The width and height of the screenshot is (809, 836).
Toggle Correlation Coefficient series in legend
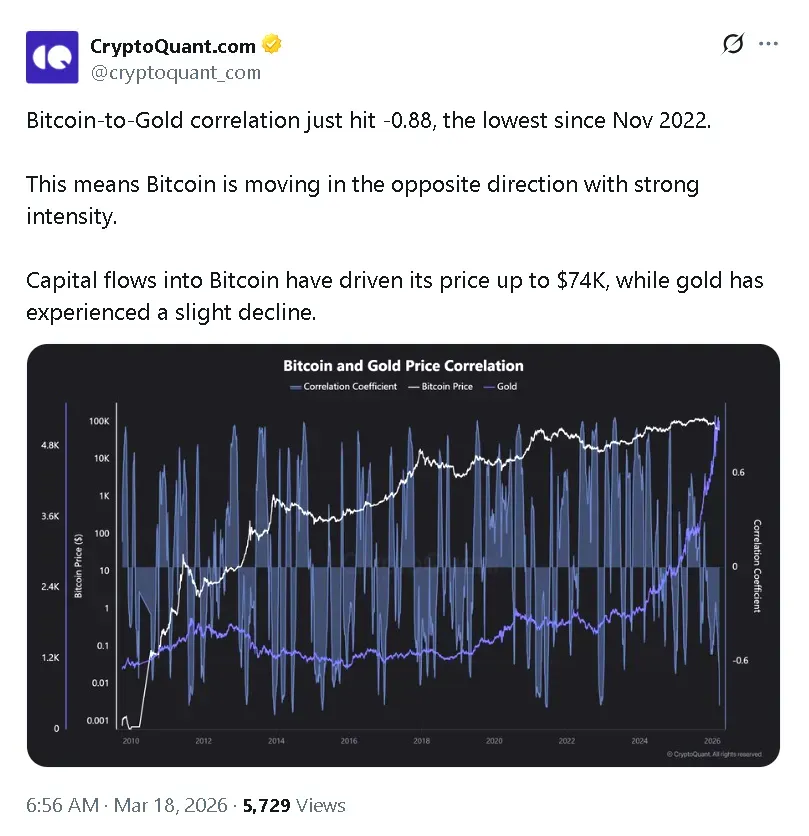pos(344,386)
